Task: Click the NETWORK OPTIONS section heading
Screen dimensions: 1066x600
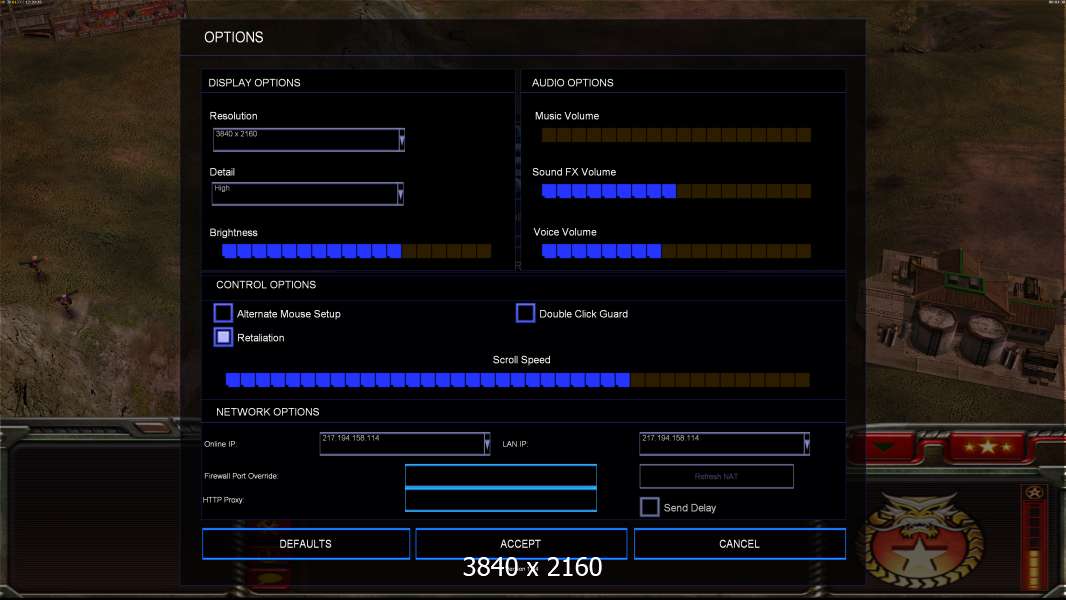Action: [267, 412]
